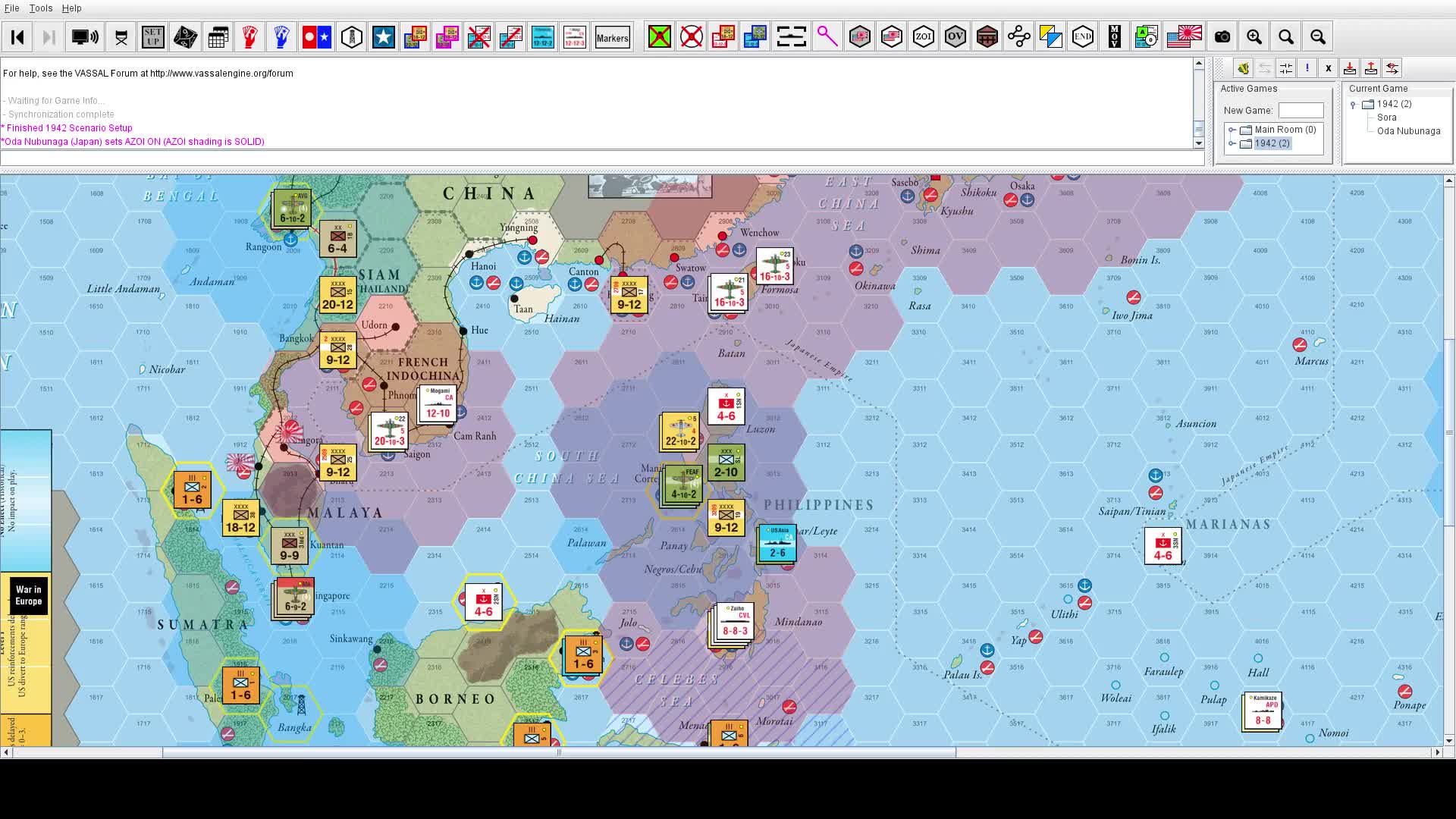This screenshot has height=819, width=1456.
Task: Toggle the server controls monitor-speaker icon
Action: pos(85,37)
